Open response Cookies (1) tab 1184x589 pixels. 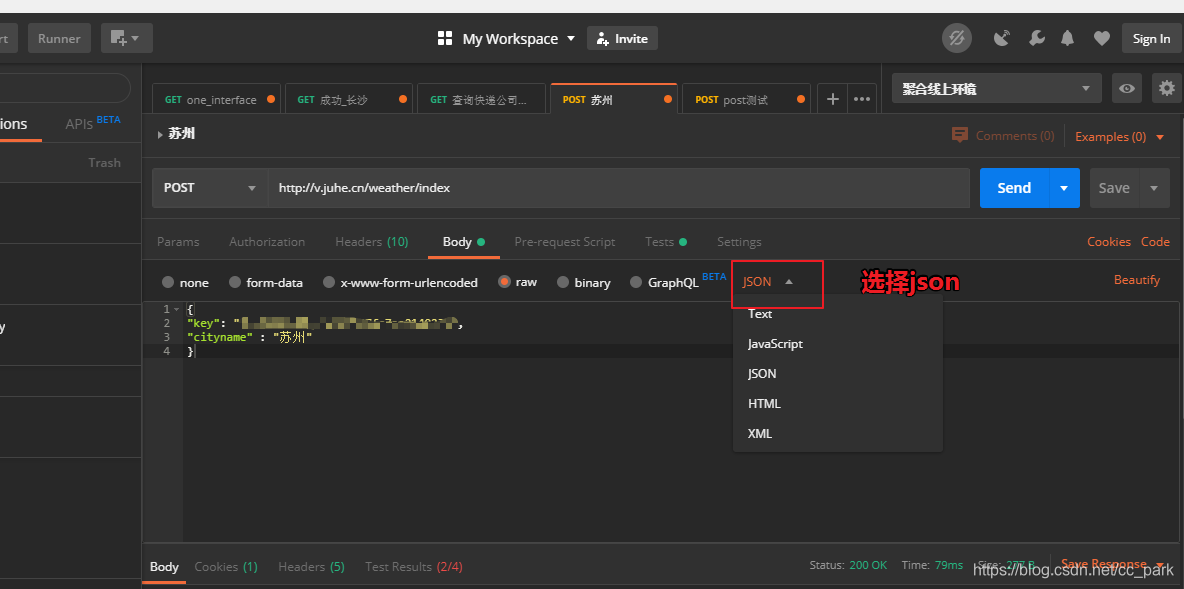click(226, 566)
